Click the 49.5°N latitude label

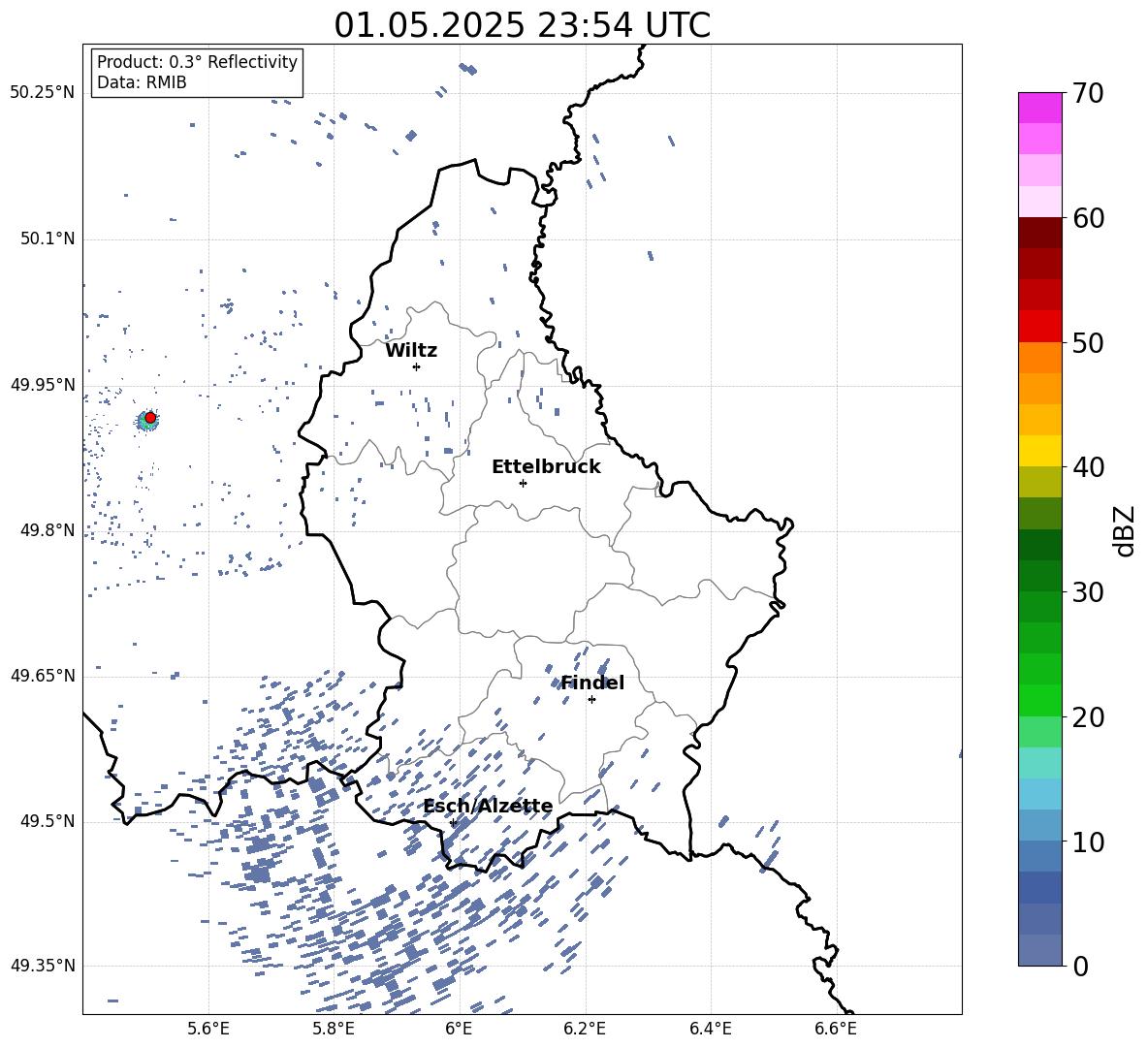(48, 821)
